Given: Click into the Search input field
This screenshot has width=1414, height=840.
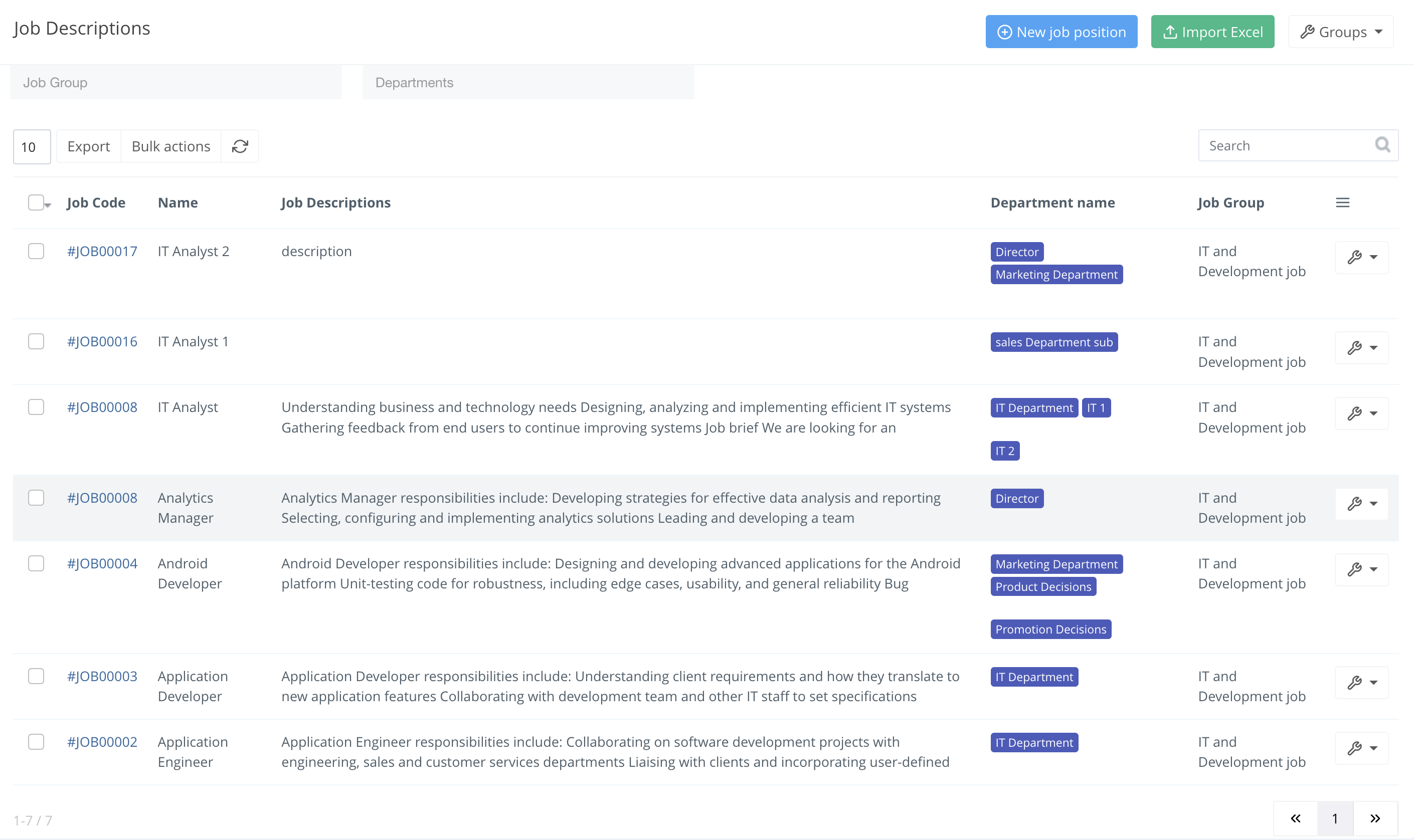Looking at the screenshot, I should (x=1286, y=145).
